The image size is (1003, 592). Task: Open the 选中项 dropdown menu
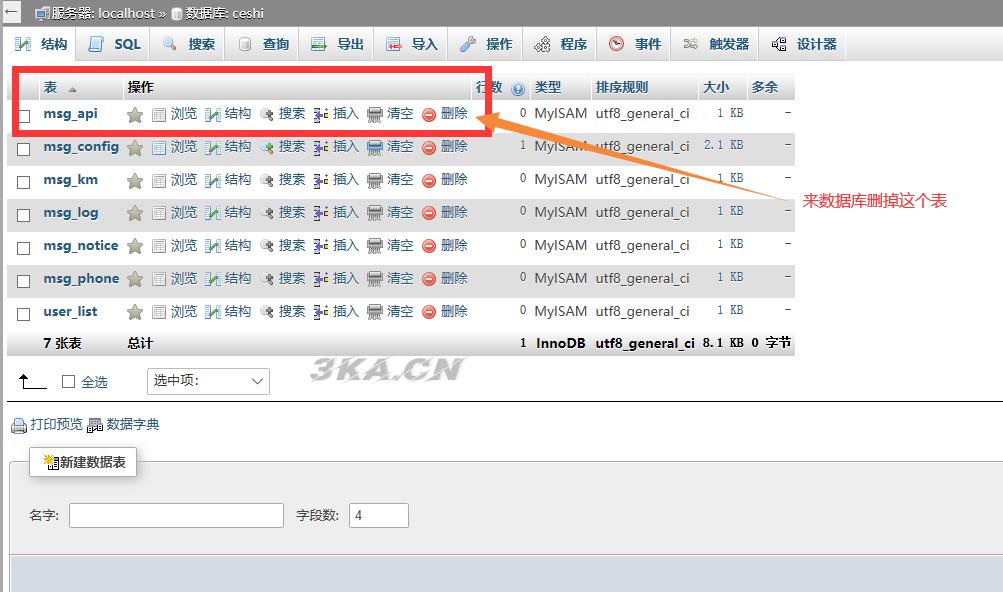click(208, 381)
